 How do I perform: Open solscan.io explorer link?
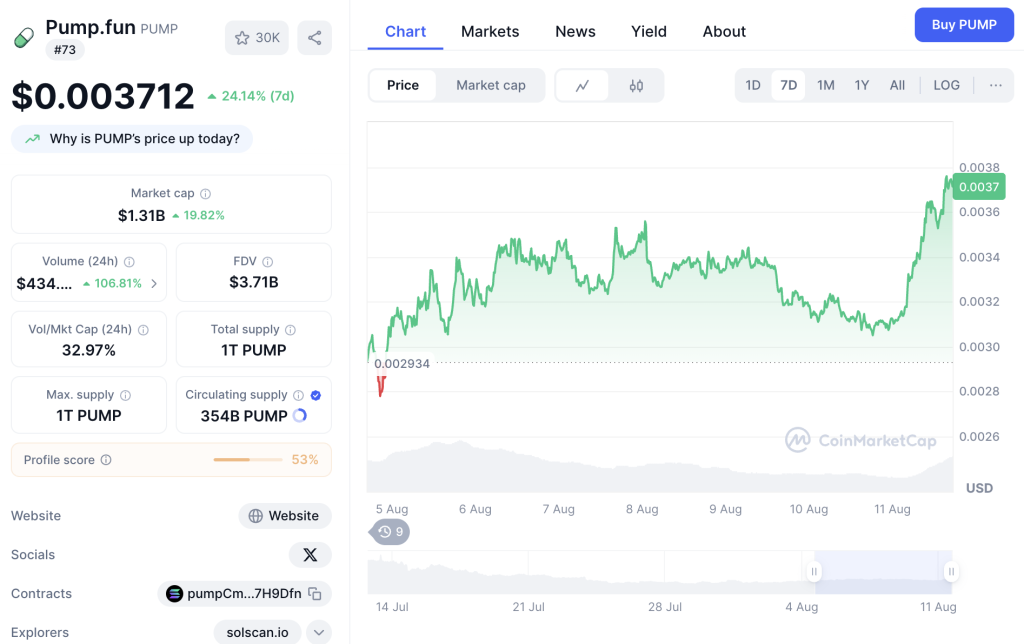pyautogui.click(x=257, y=633)
